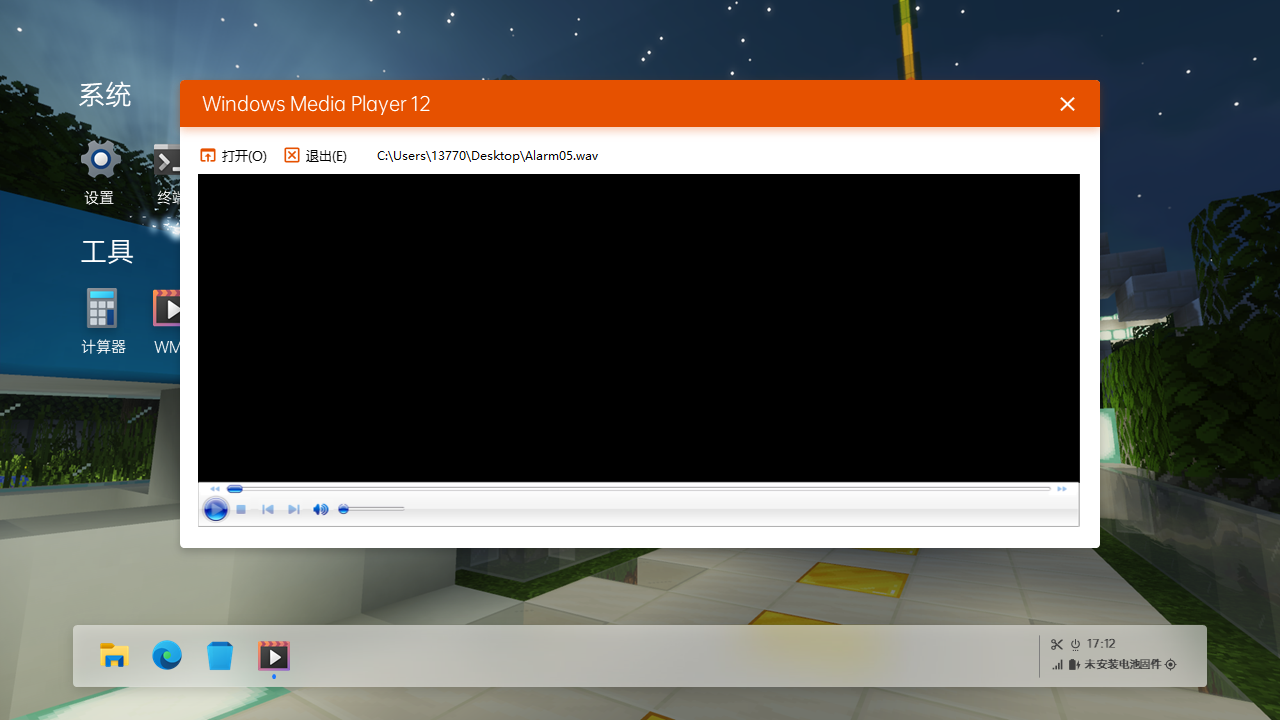Click the seek bar in the player
Viewport: 1280px width, 720px height.
pos(639,489)
